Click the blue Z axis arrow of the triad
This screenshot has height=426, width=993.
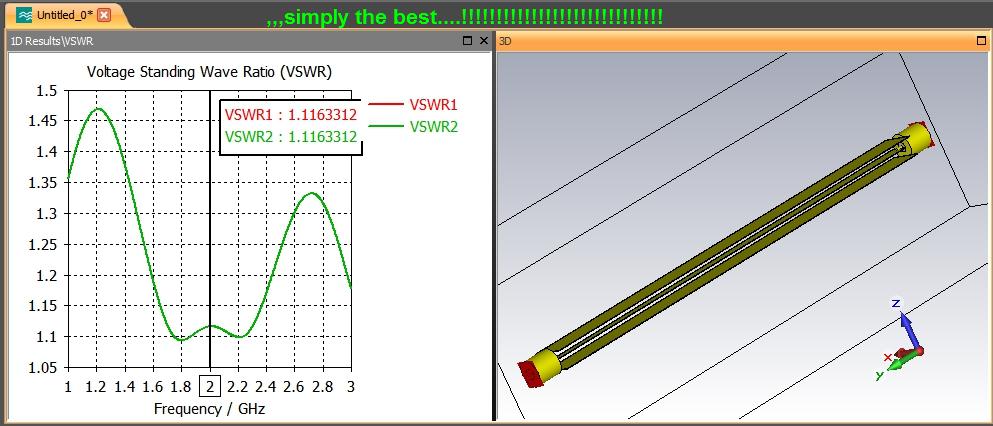[x=909, y=329]
